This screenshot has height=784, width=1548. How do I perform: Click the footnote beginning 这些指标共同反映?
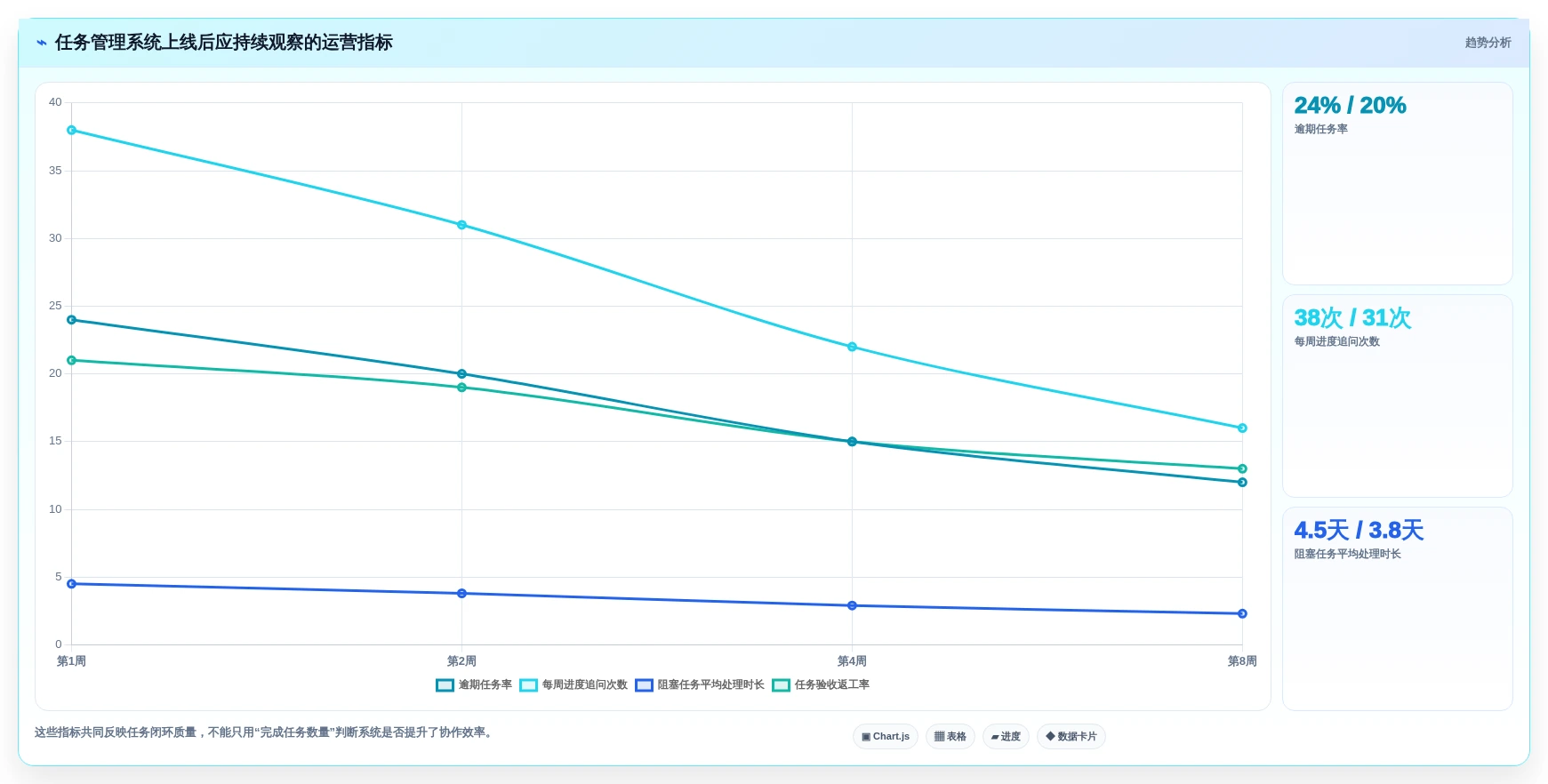(265, 732)
